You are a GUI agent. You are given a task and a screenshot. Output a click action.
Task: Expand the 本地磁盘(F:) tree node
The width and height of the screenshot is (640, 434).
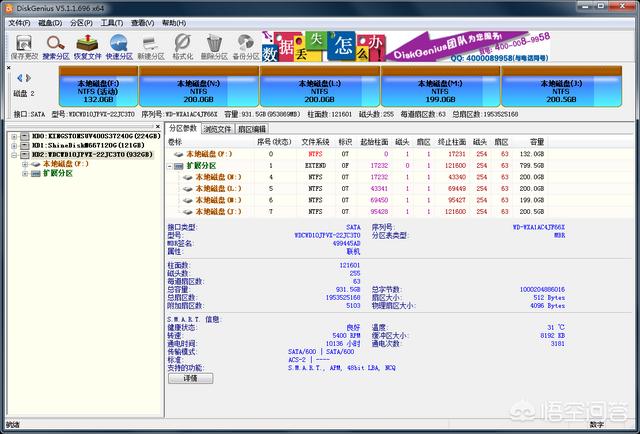click(25, 164)
